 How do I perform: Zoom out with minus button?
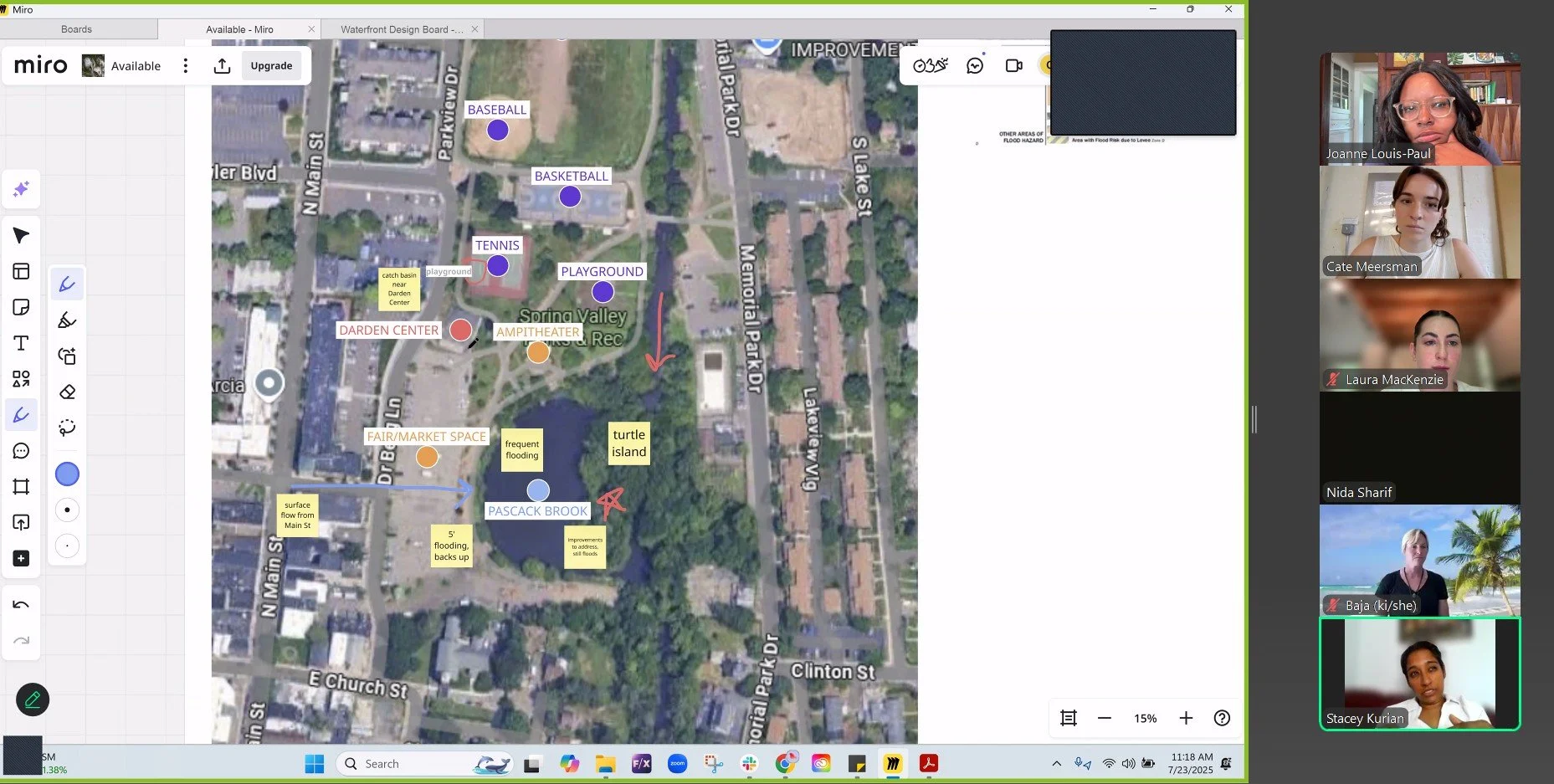pos(1105,718)
